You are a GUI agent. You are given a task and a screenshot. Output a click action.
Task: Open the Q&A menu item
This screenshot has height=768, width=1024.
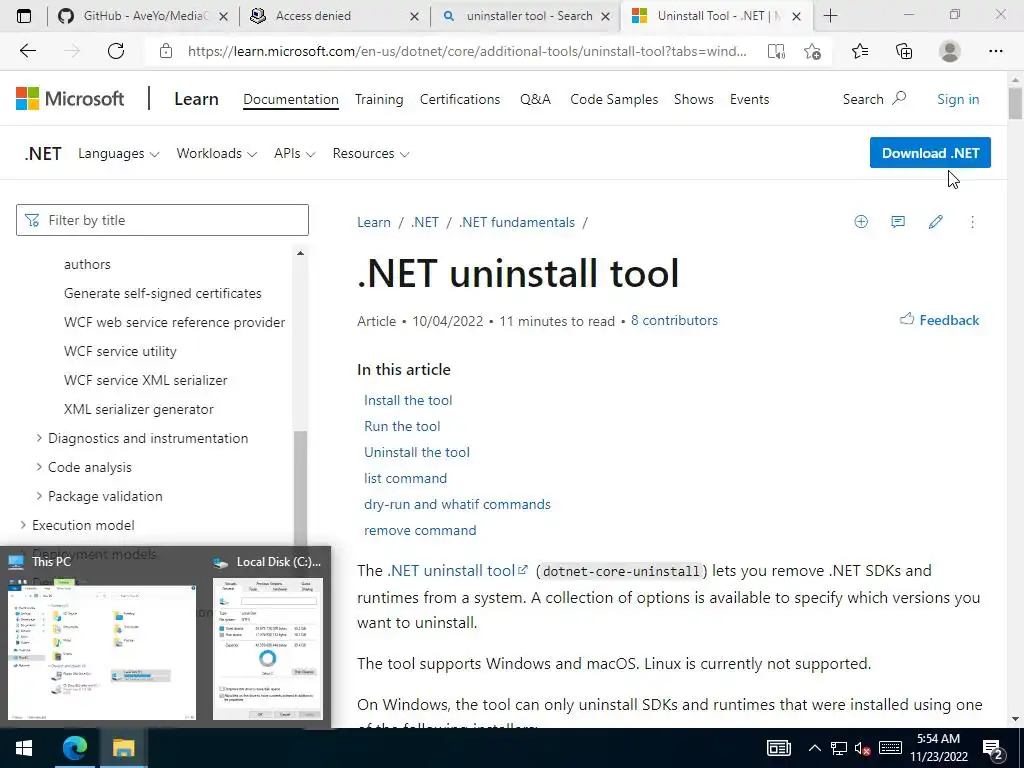click(536, 99)
